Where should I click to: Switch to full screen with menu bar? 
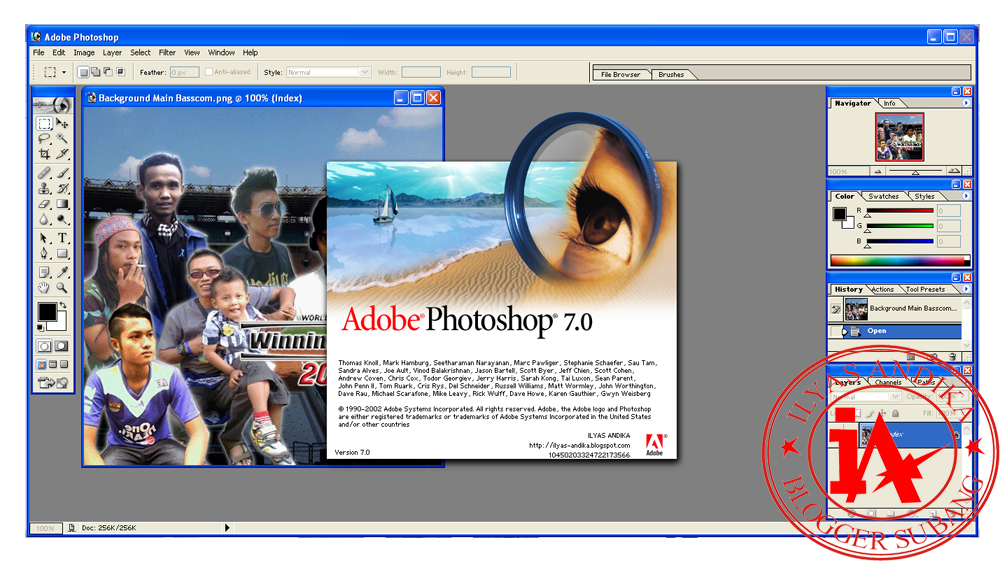[53, 365]
